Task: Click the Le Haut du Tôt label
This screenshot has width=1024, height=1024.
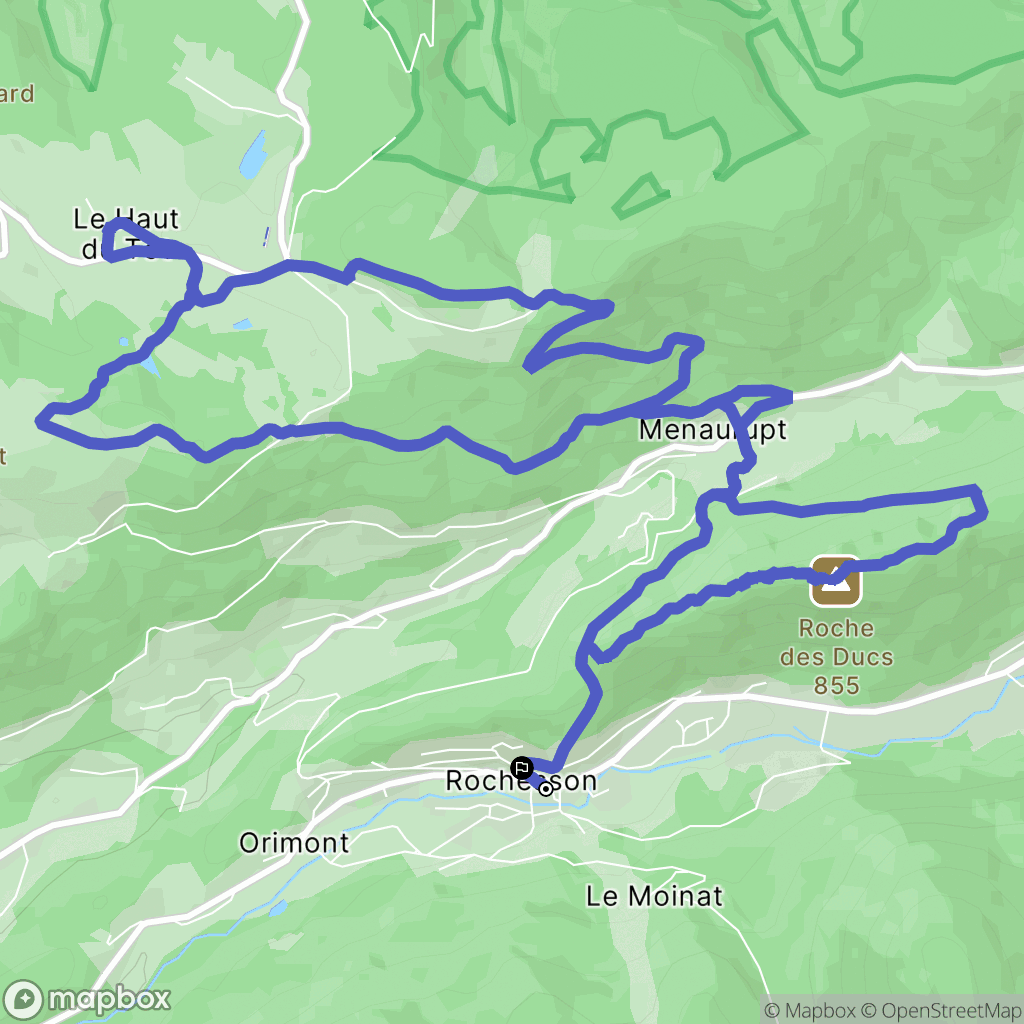Action: (126, 233)
